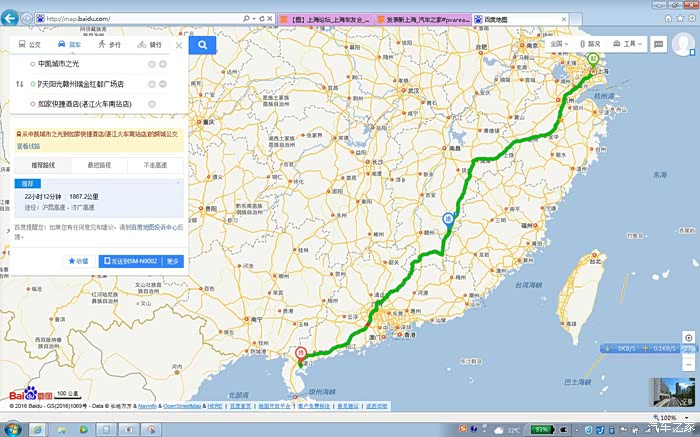The width and height of the screenshot is (700, 437).
Task: Swap start and destination arrows icon
Action: click(x=19, y=84)
